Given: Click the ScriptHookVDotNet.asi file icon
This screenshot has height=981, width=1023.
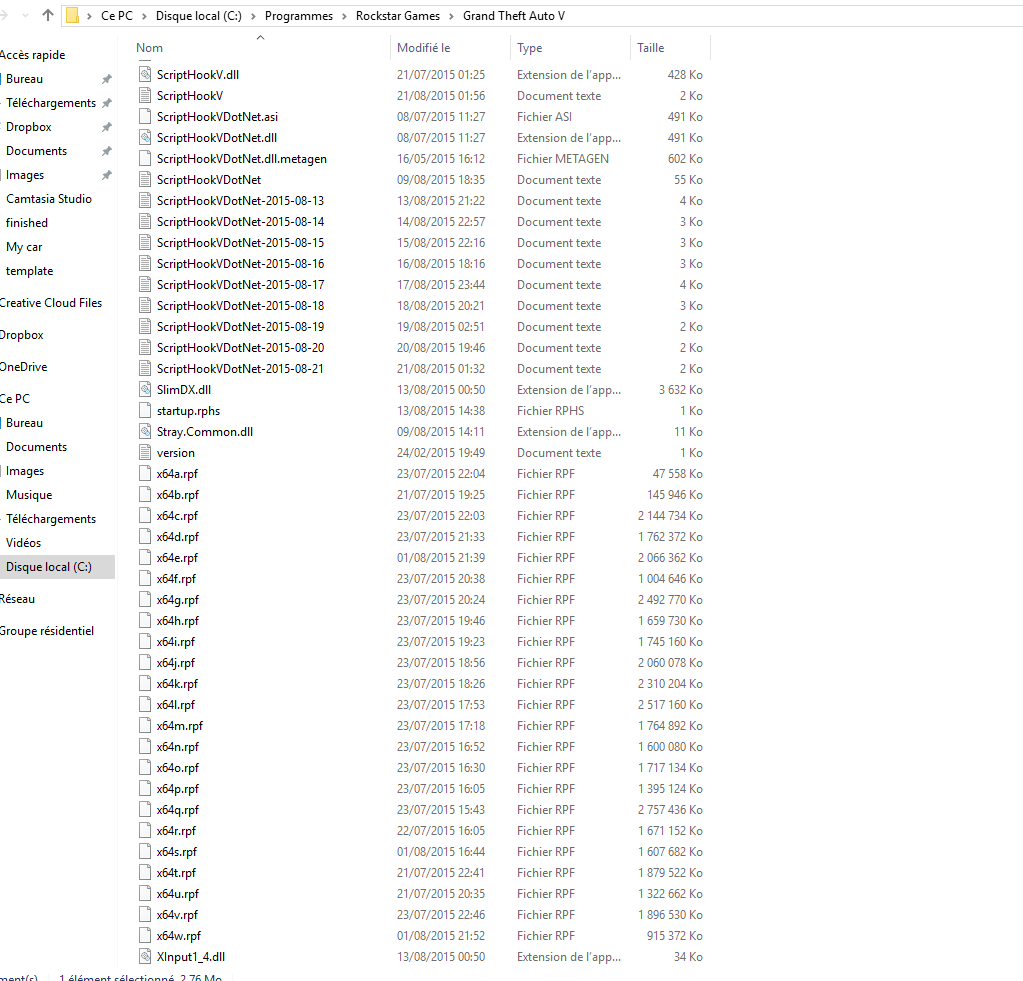Looking at the screenshot, I should pyautogui.click(x=145, y=117).
